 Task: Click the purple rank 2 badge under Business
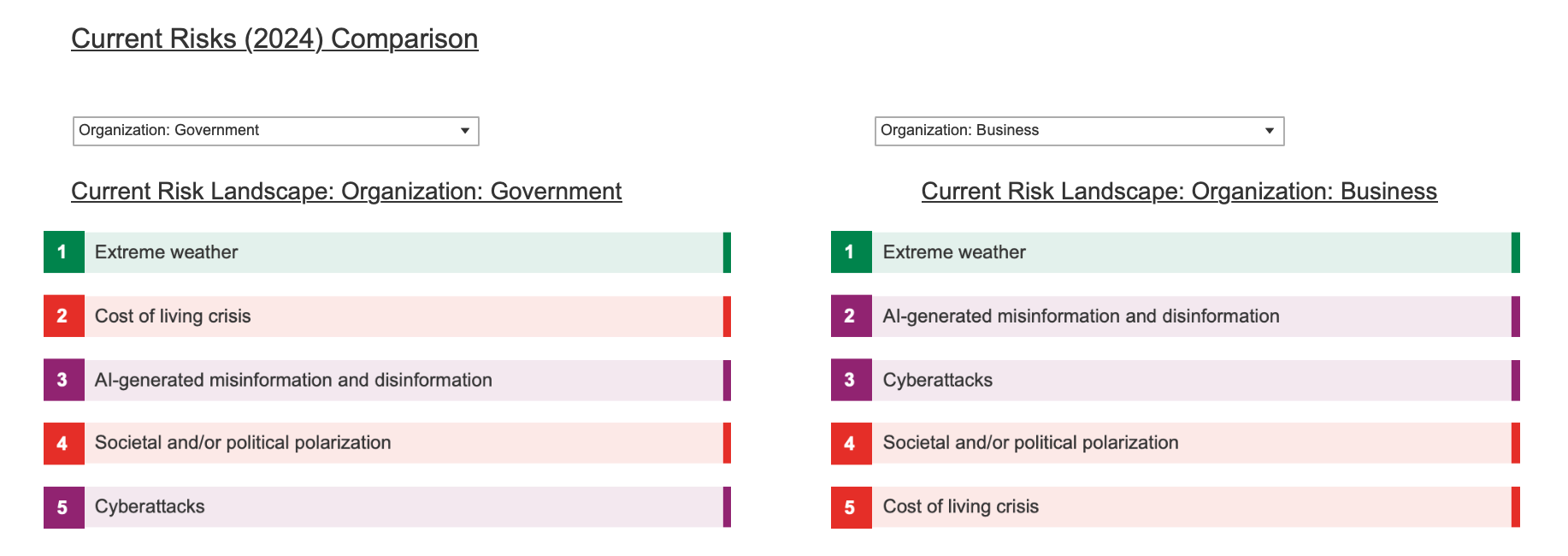tap(852, 316)
